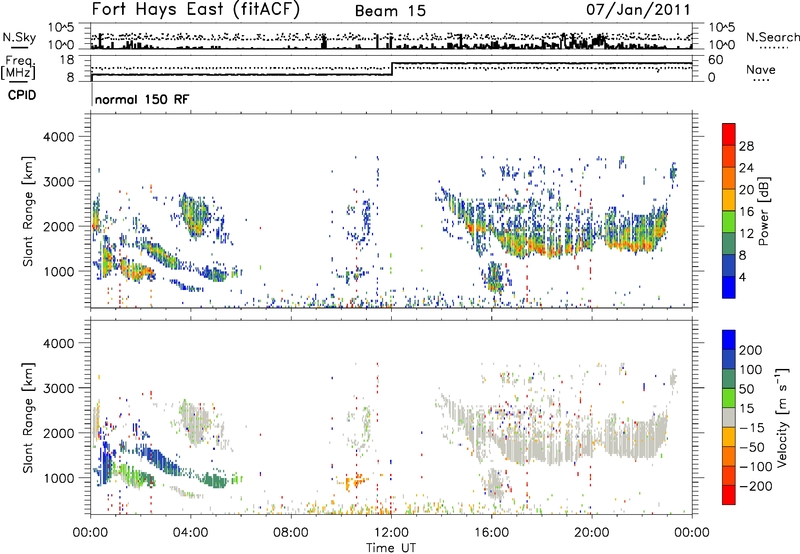This screenshot has width=800, height=554.
Task: Click the '16:00' time axis tick label
Action: pos(491,533)
